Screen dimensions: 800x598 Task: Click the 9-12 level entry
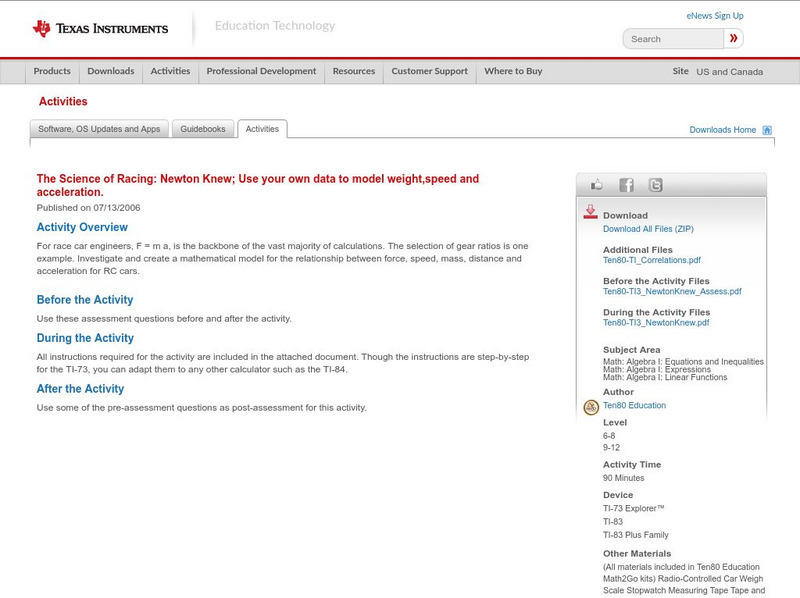(611, 447)
